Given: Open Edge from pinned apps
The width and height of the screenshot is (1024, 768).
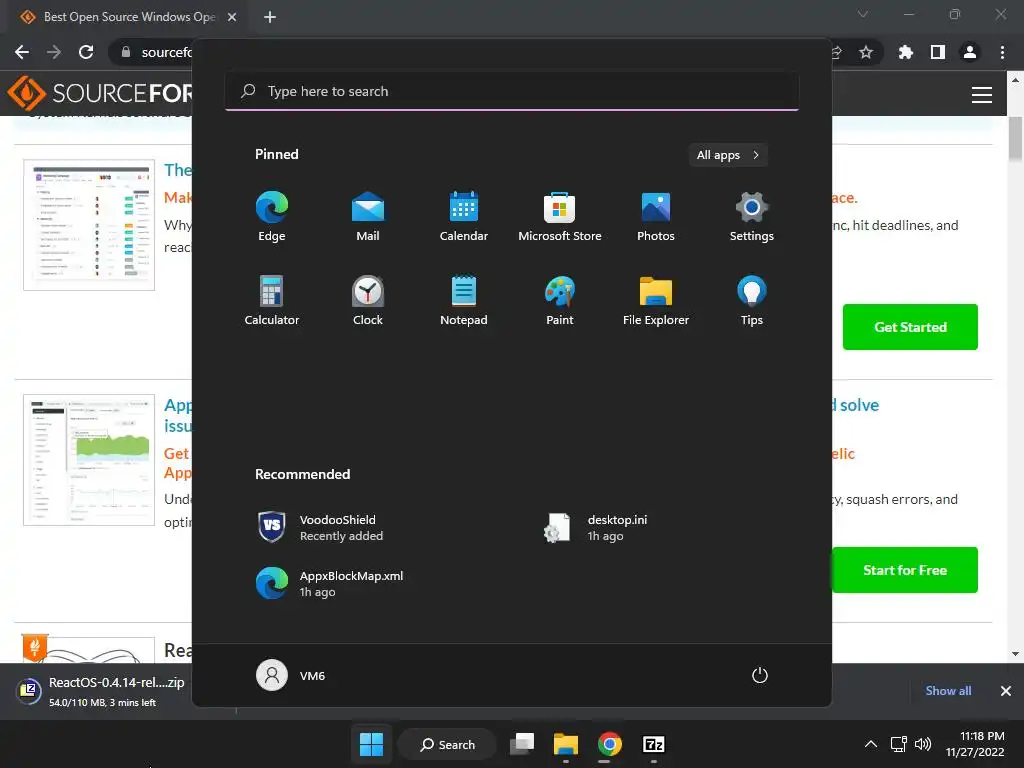Looking at the screenshot, I should [272, 217].
